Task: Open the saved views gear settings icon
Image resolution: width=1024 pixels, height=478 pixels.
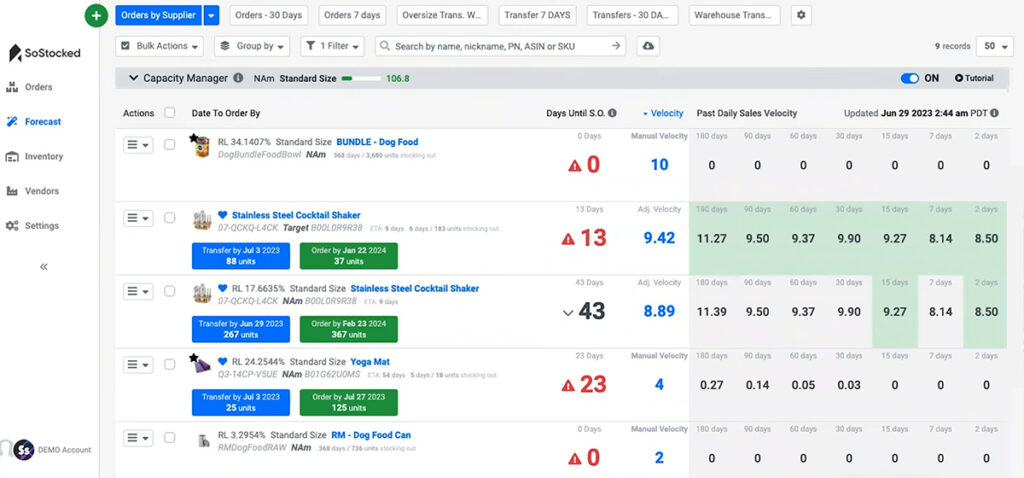Action: tap(801, 15)
